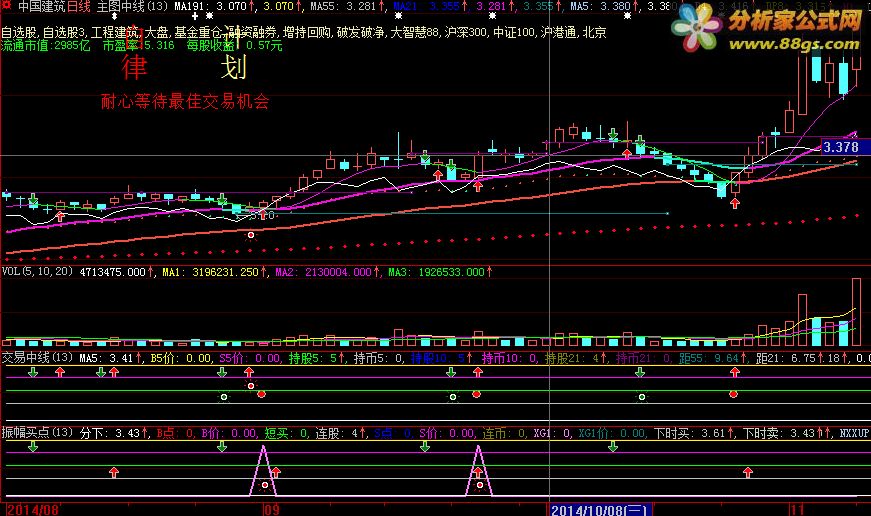
Task: Click the XG1价: 0.00 readout
Action: pyautogui.click(x=611, y=433)
